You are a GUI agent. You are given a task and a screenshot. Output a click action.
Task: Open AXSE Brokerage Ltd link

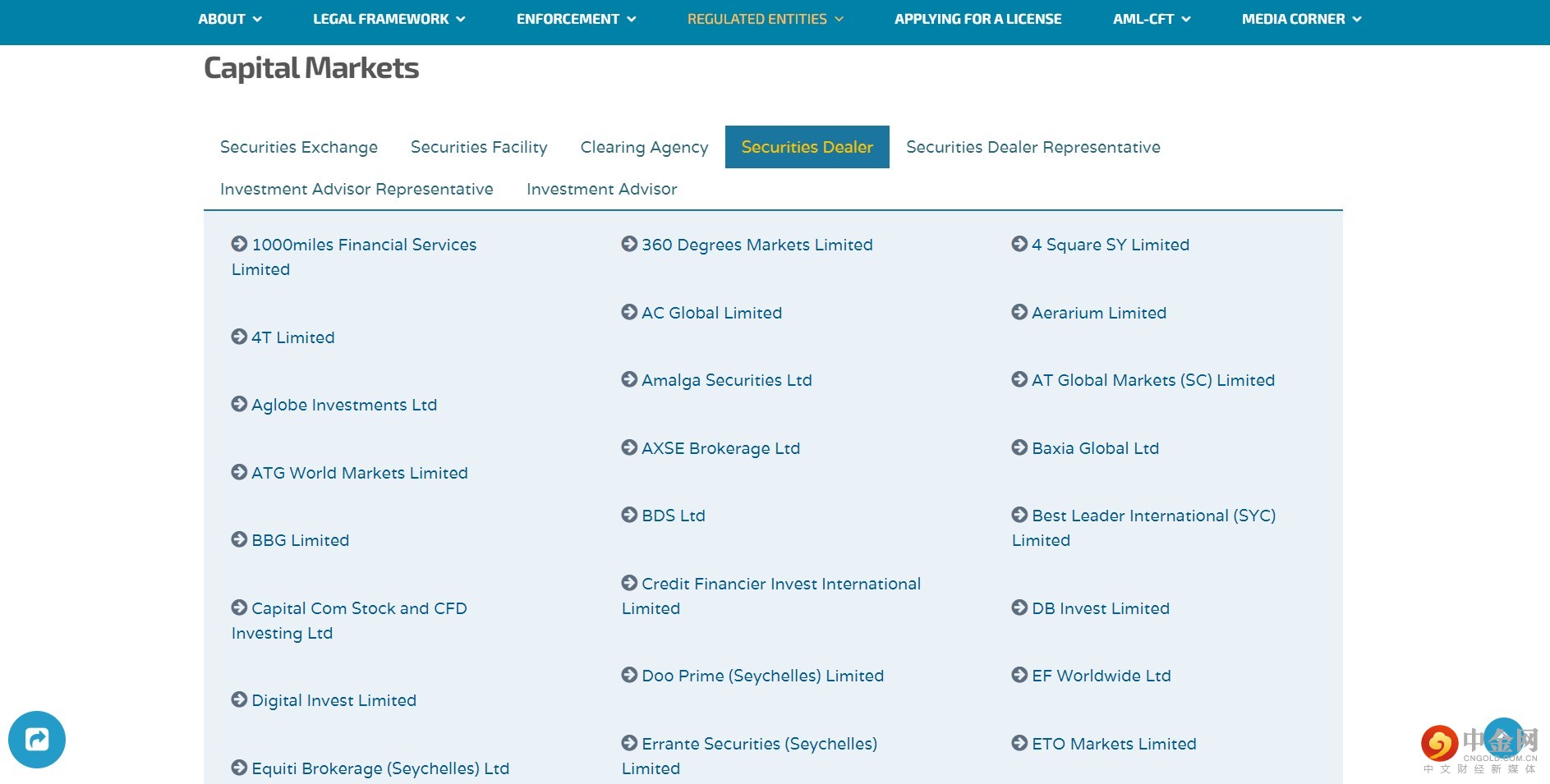(721, 448)
